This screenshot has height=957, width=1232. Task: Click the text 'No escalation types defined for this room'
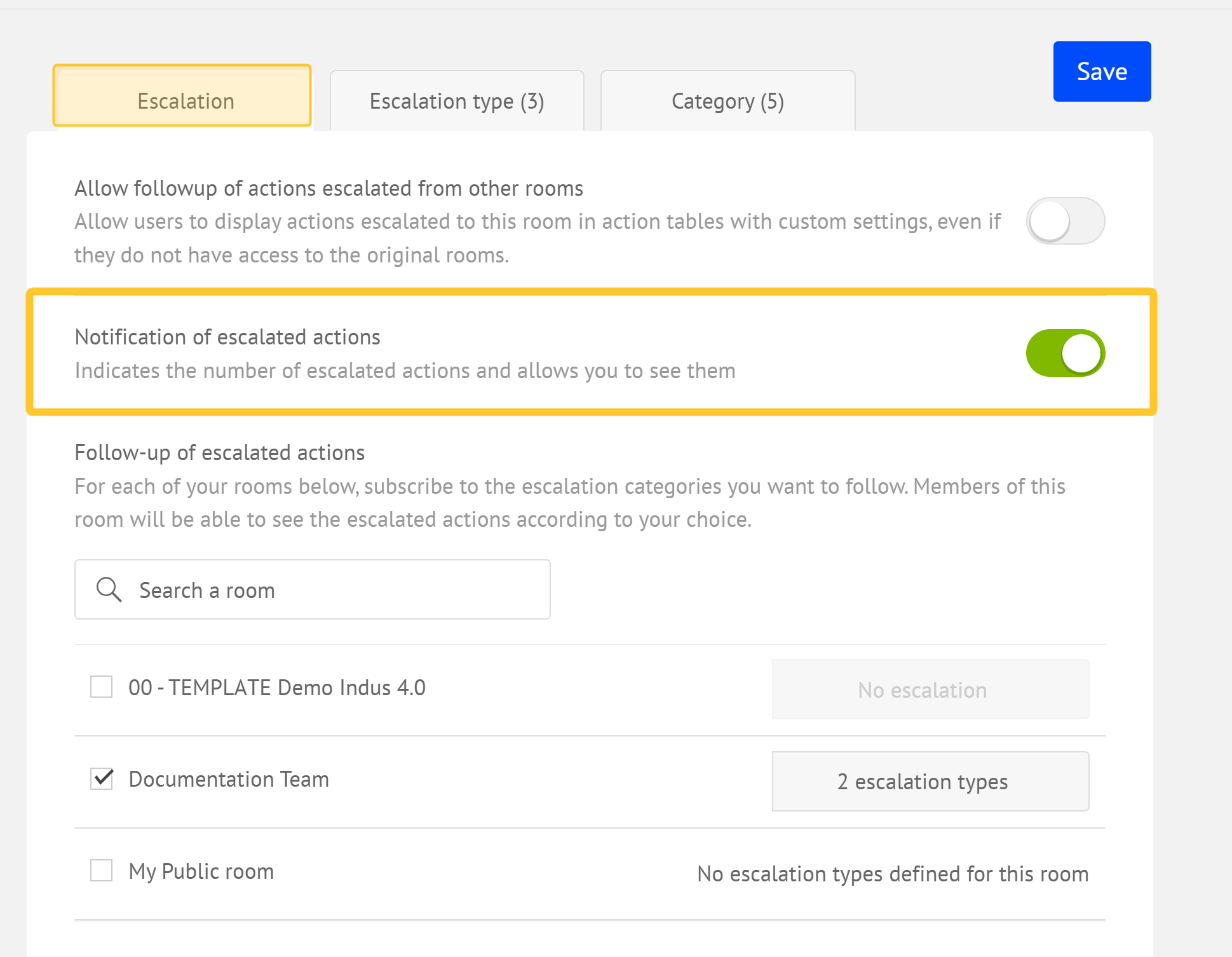pyautogui.click(x=893, y=874)
